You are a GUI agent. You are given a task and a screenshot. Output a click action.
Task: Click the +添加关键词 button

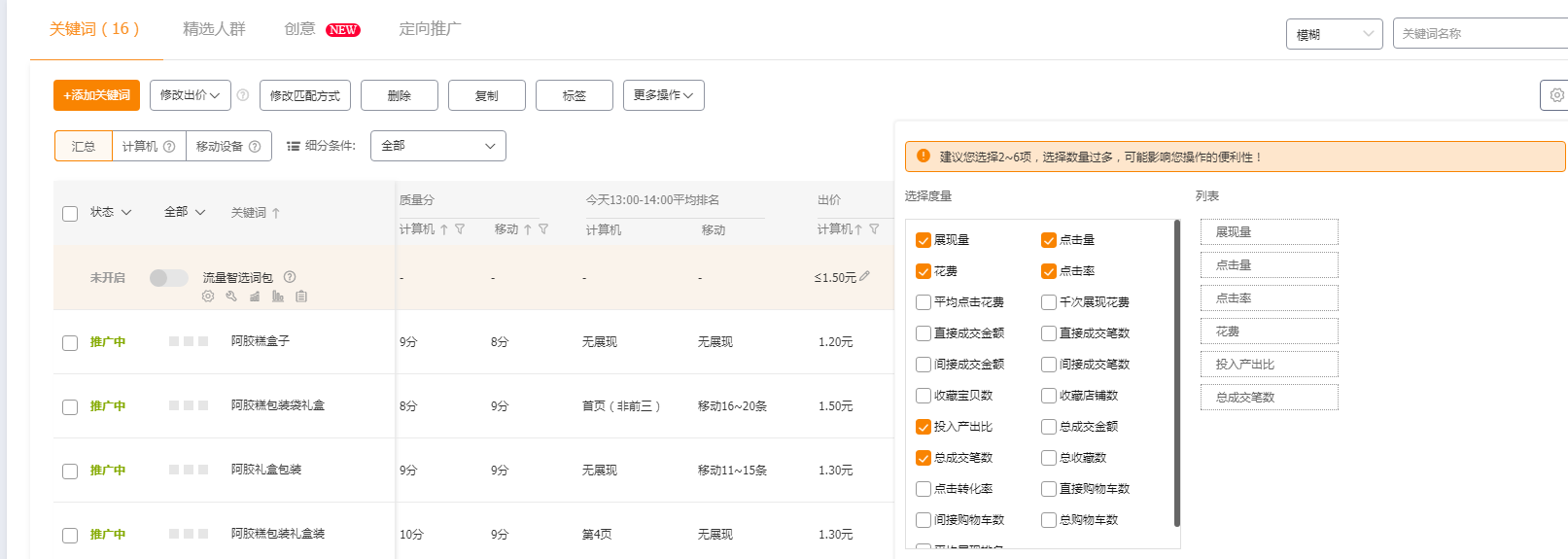coord(96,95)
